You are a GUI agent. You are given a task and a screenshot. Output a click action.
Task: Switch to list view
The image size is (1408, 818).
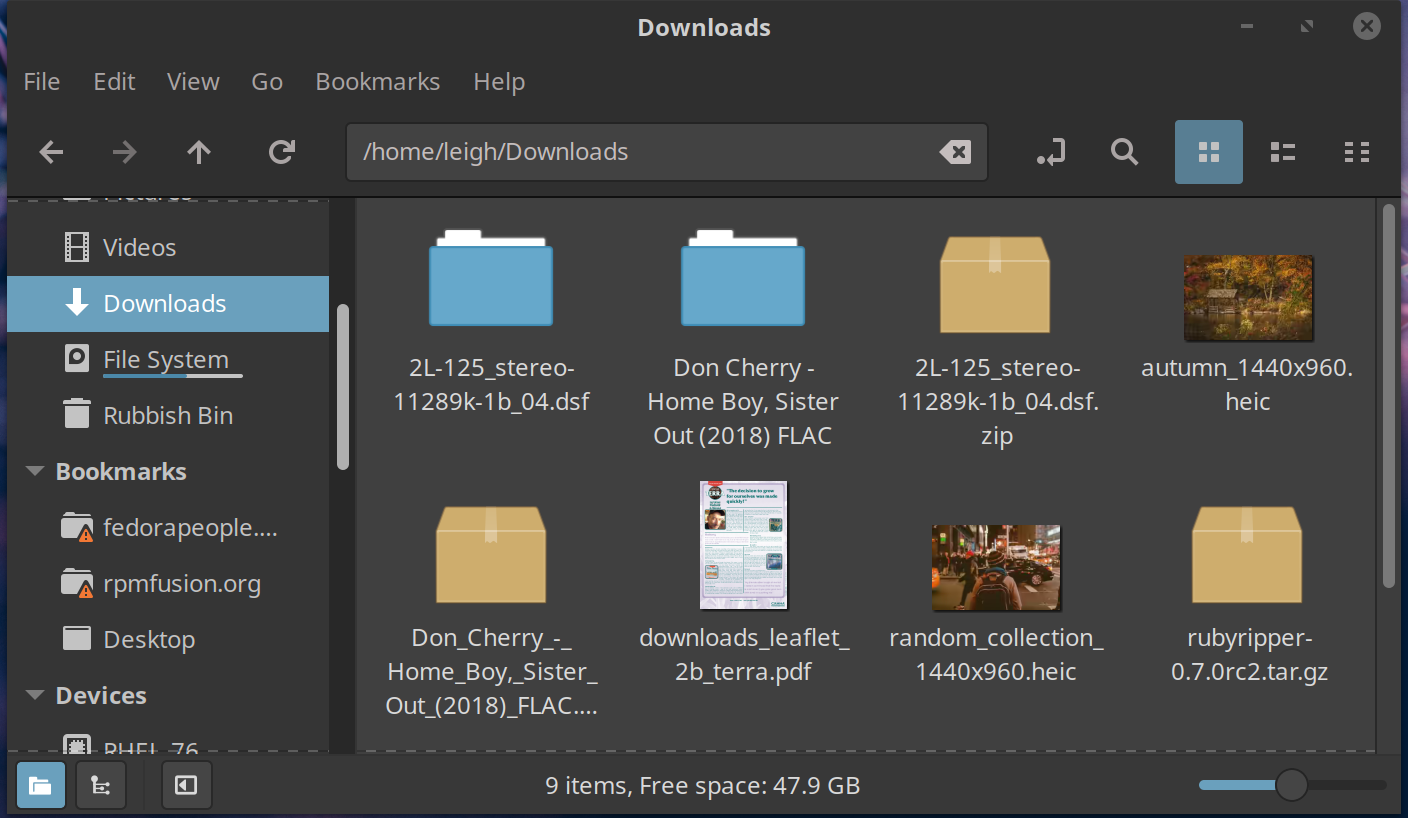(1283, 152)
